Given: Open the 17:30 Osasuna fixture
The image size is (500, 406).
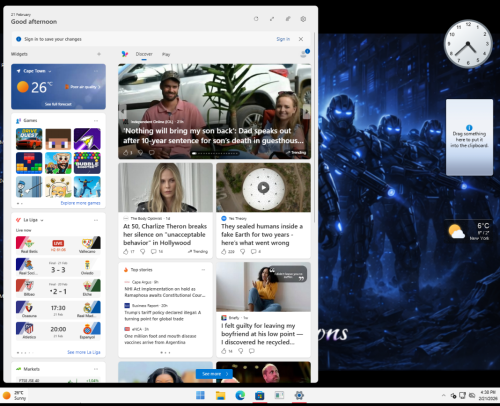Looking at the screenshot, I should pyautogui.click(x=58, y=309).
